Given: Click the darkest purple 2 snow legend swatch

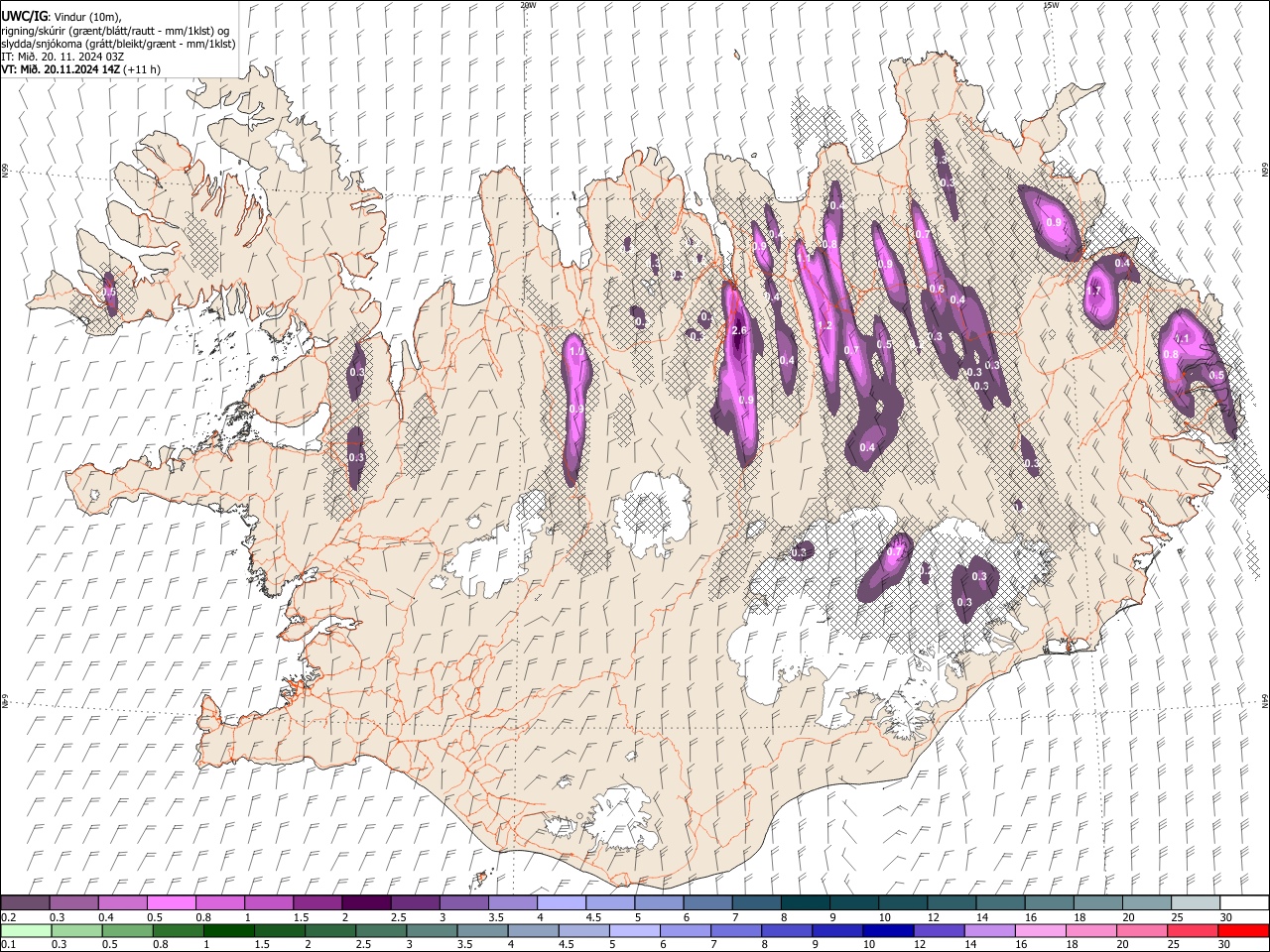Looking at the screenshot, I should pyautogui.click(x=366, y=903).
